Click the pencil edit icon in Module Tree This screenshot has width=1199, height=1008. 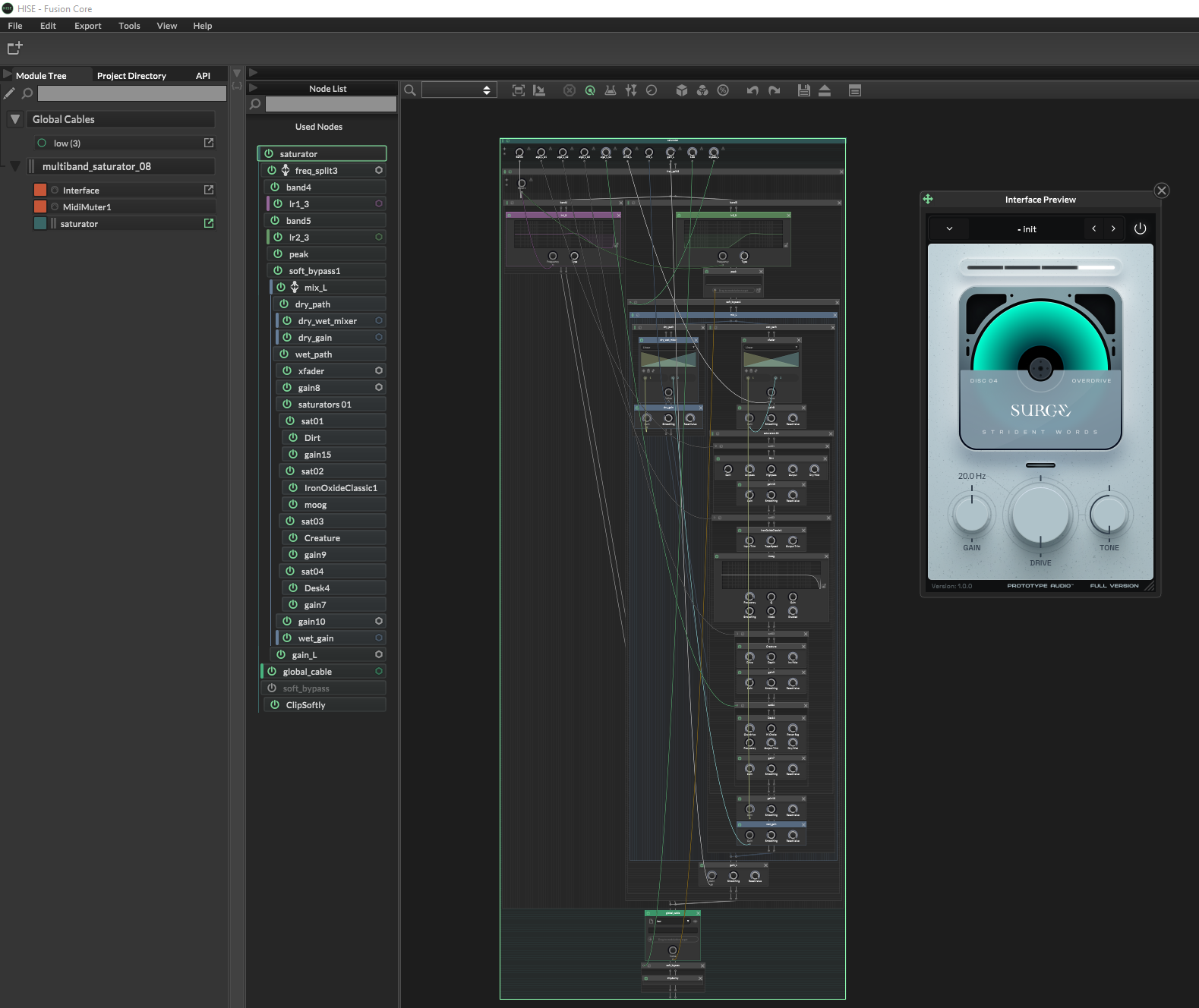pyautogui.click(x=9, y=93)
